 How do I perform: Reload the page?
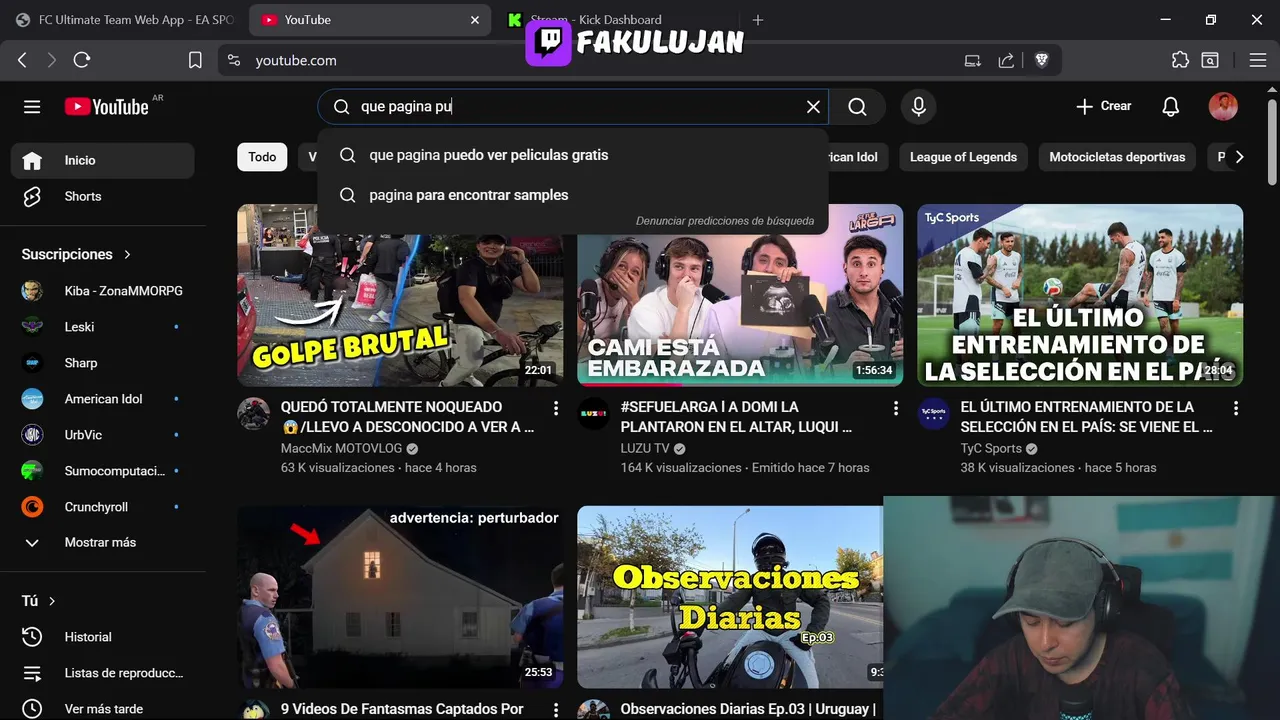point(82,60)
